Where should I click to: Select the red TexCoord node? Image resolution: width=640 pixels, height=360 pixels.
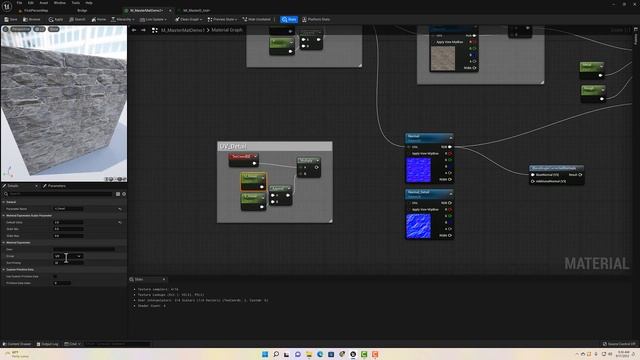click(243, 160)
